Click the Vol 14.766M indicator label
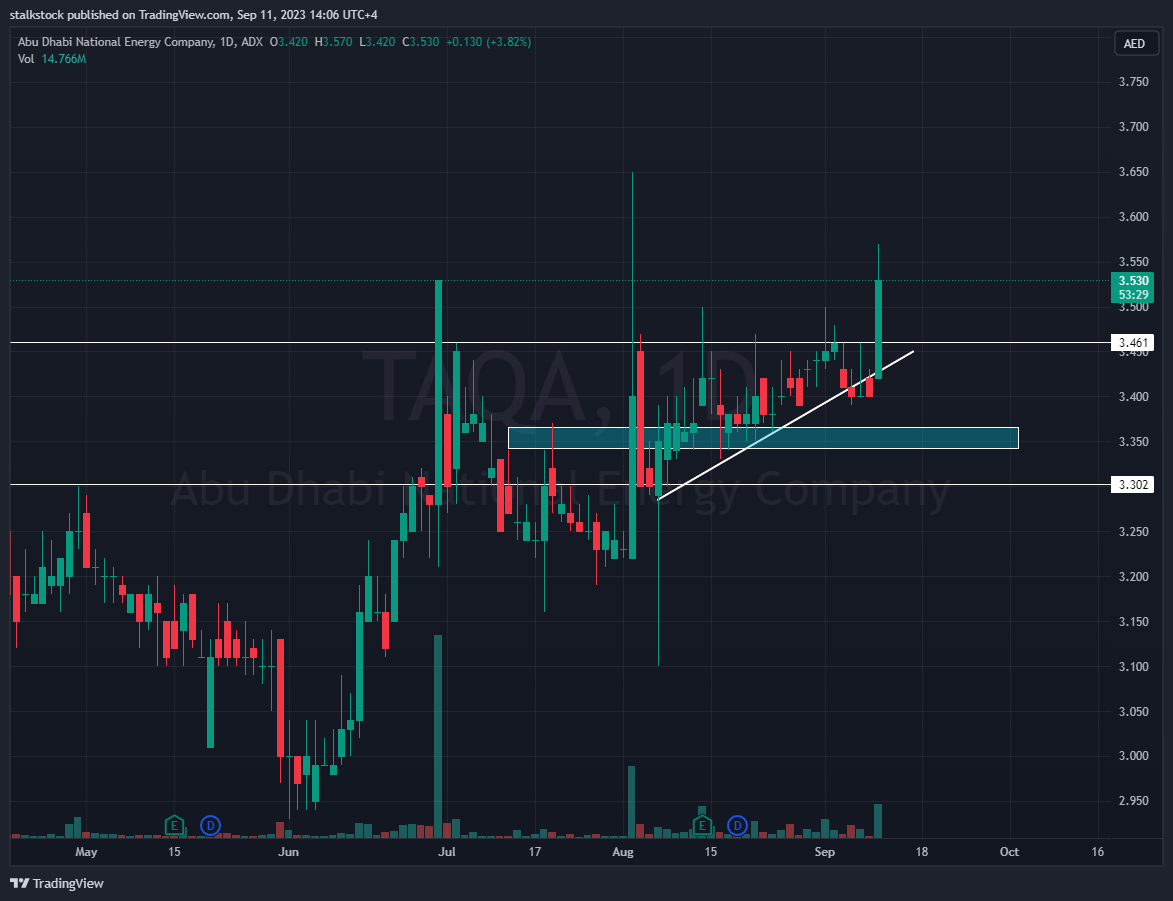 point(52,58)
